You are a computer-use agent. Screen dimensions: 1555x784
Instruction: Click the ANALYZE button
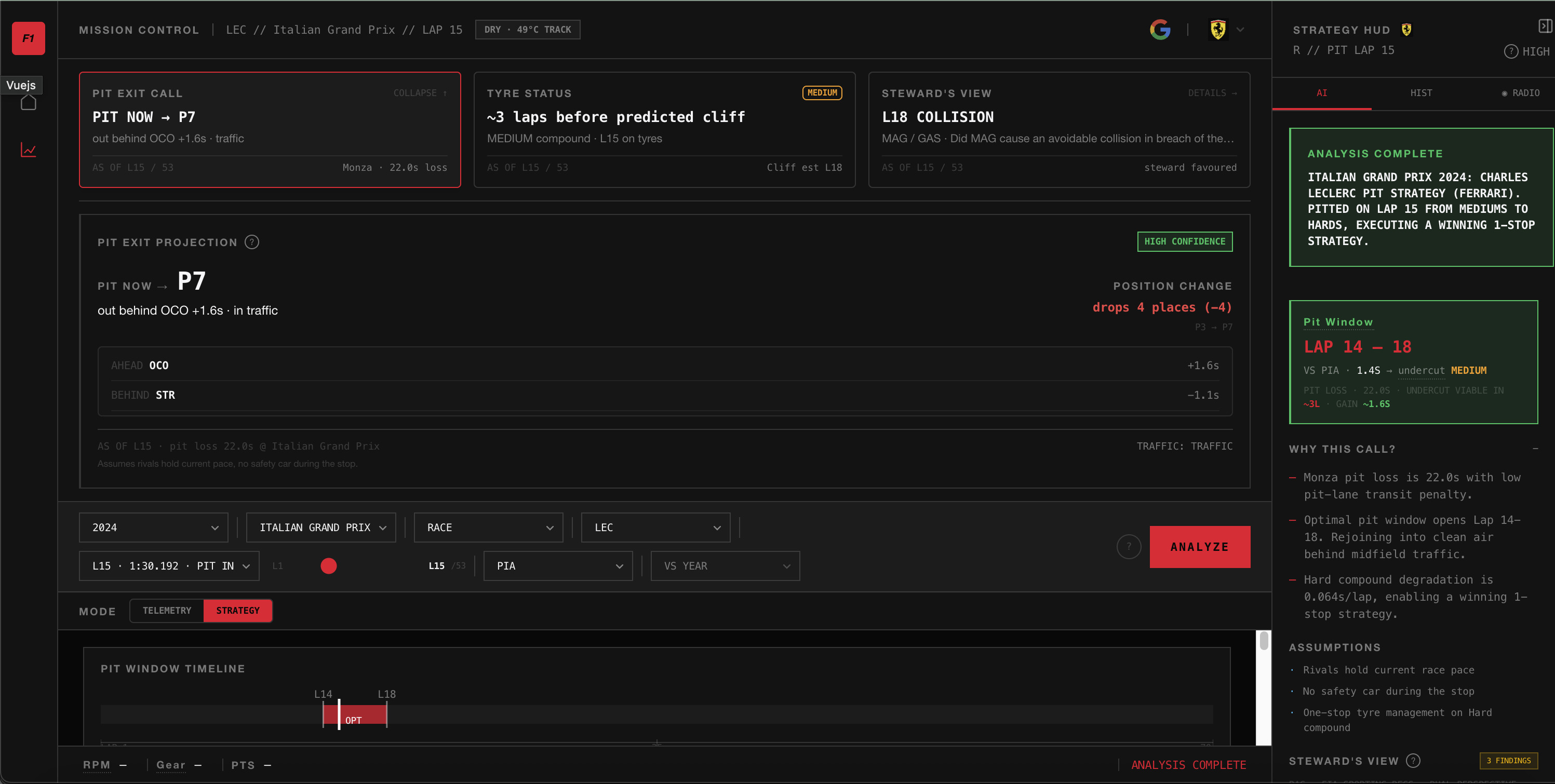pos(1199,547)
